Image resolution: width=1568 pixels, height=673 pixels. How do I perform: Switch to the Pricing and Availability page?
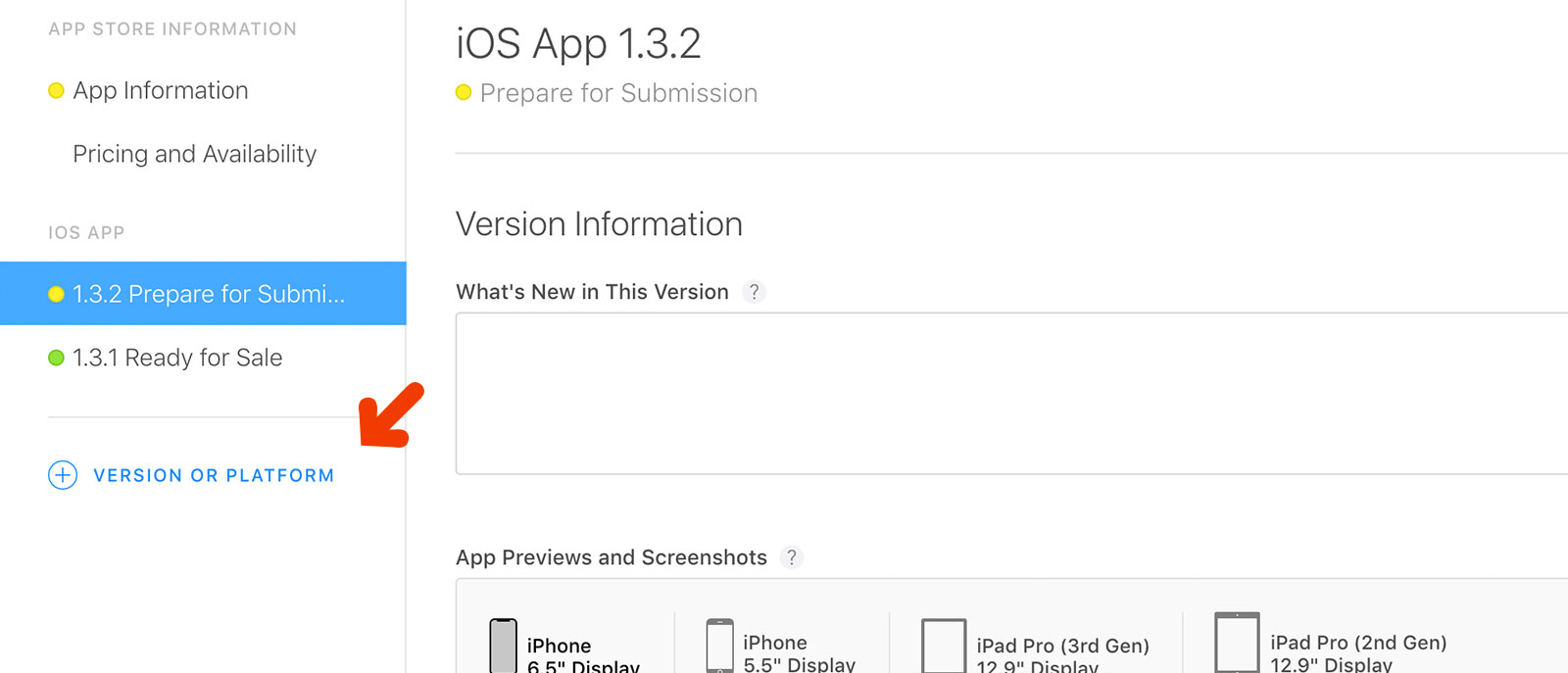[193, 154]
